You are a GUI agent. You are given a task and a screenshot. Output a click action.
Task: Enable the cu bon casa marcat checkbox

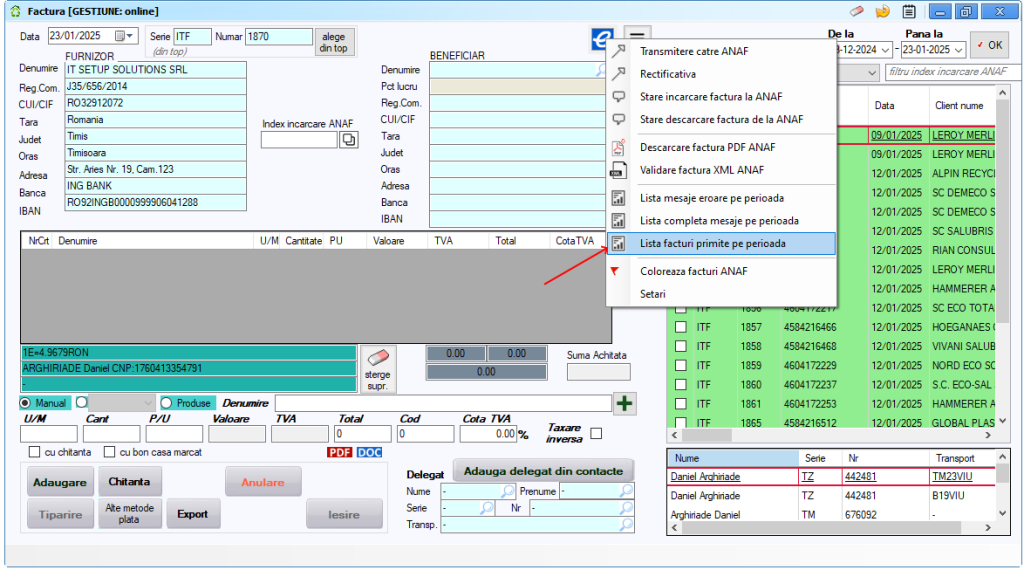(x=110, y=452)
